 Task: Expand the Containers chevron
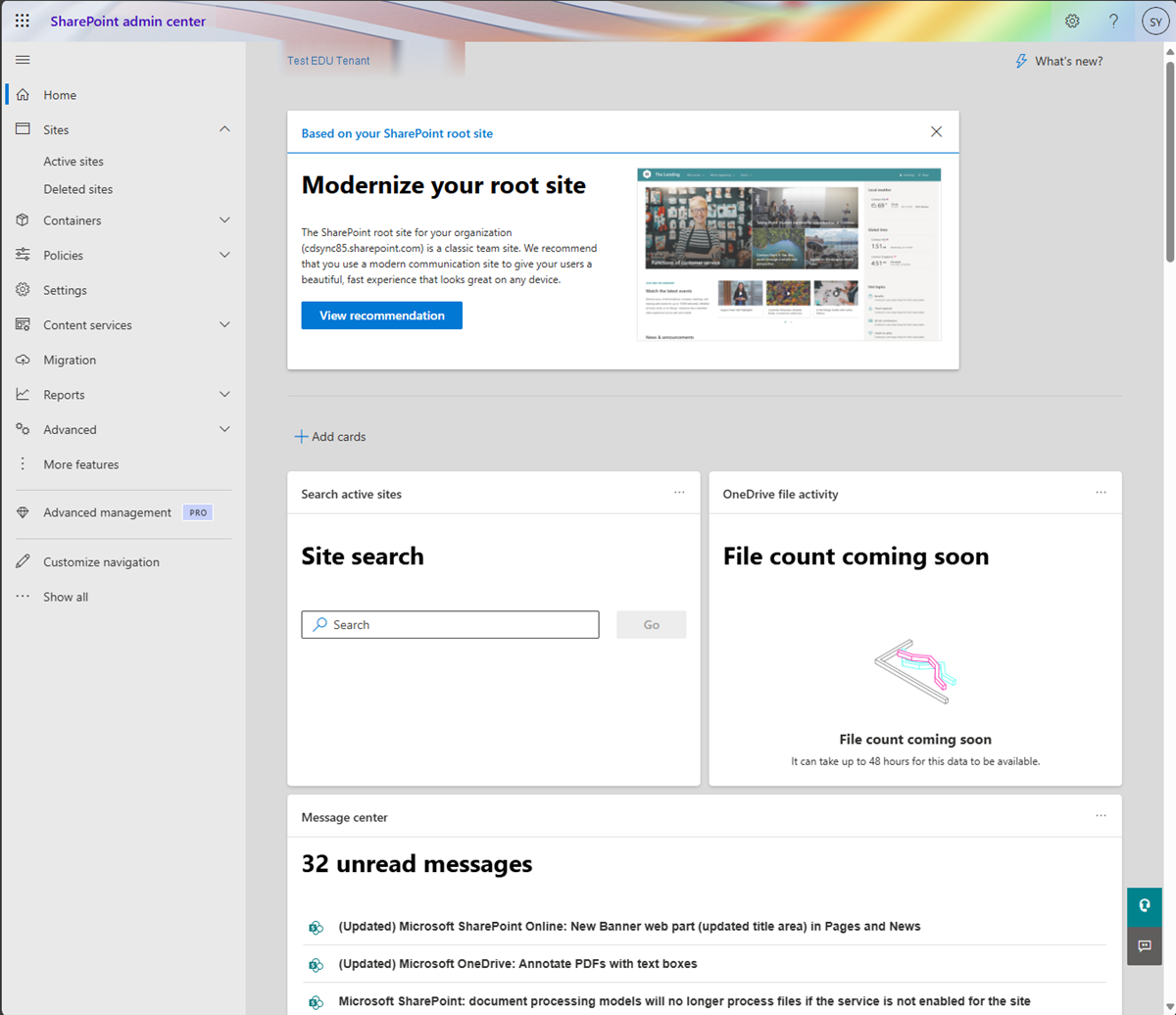pos(224,220)
